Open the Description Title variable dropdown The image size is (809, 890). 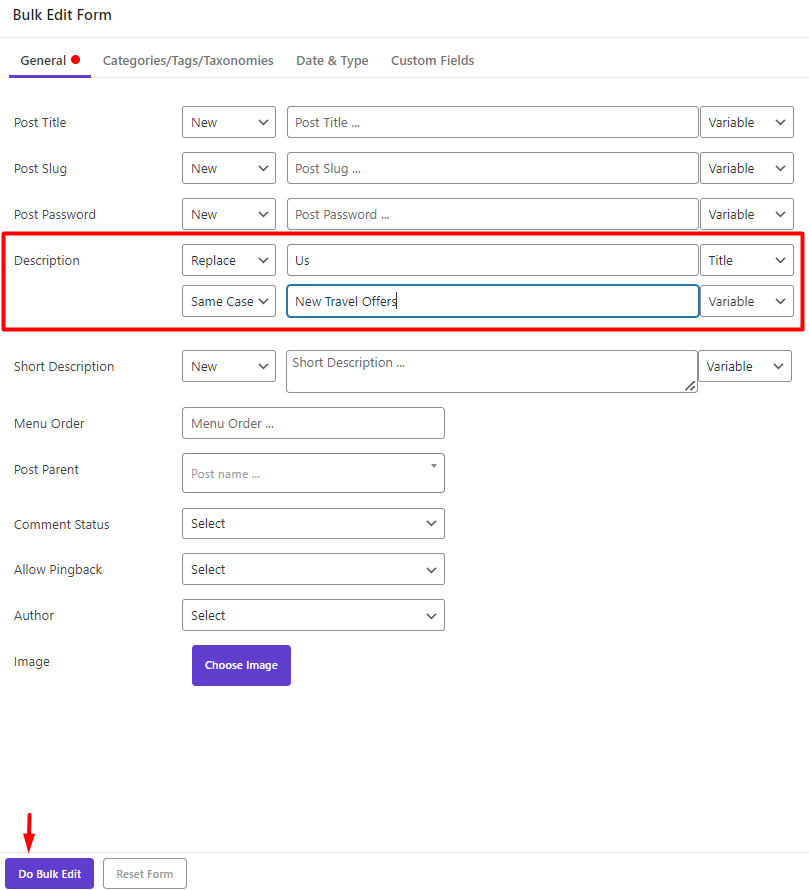[747, 260]
